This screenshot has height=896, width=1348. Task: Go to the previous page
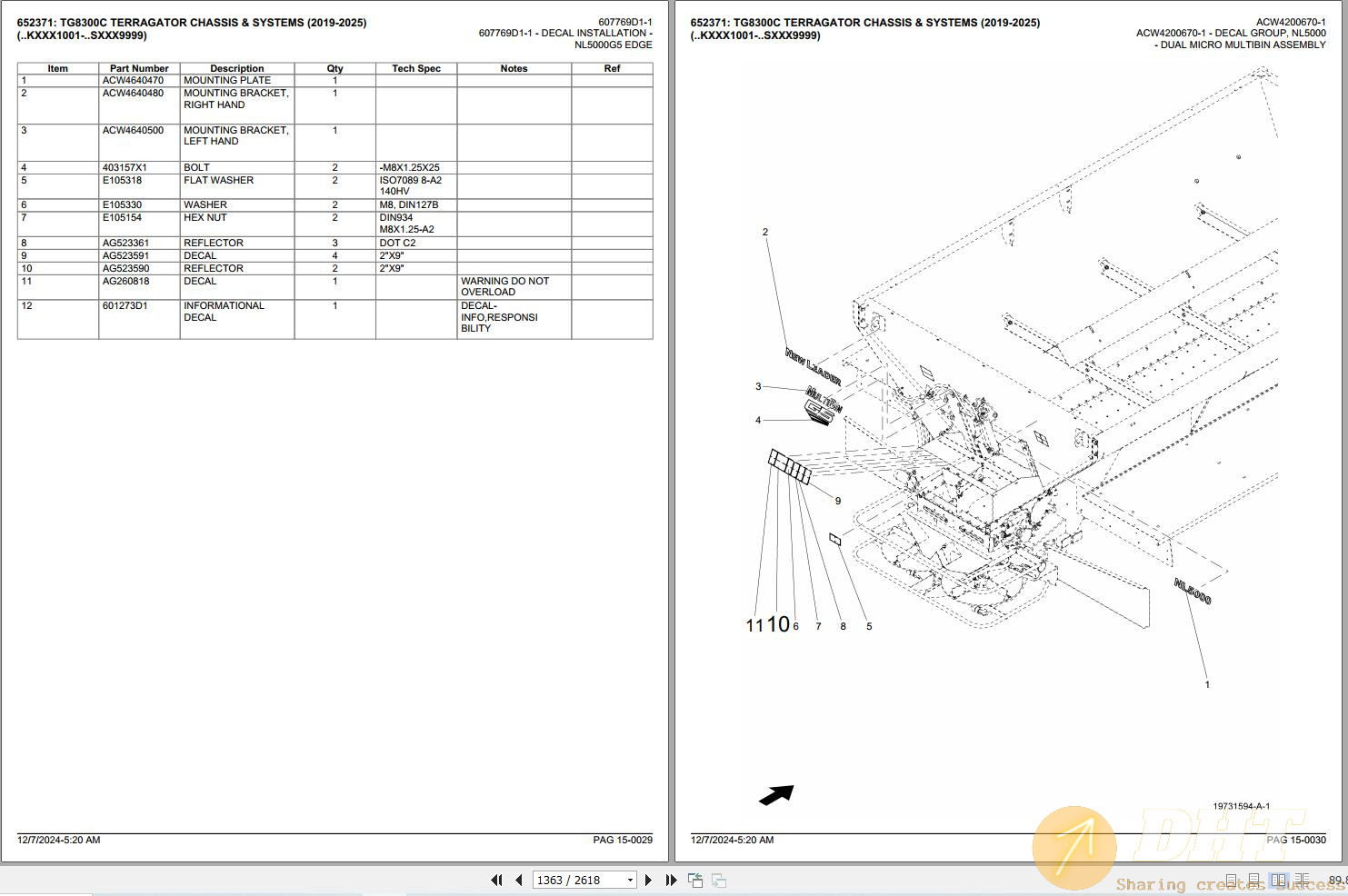(519, 880)
